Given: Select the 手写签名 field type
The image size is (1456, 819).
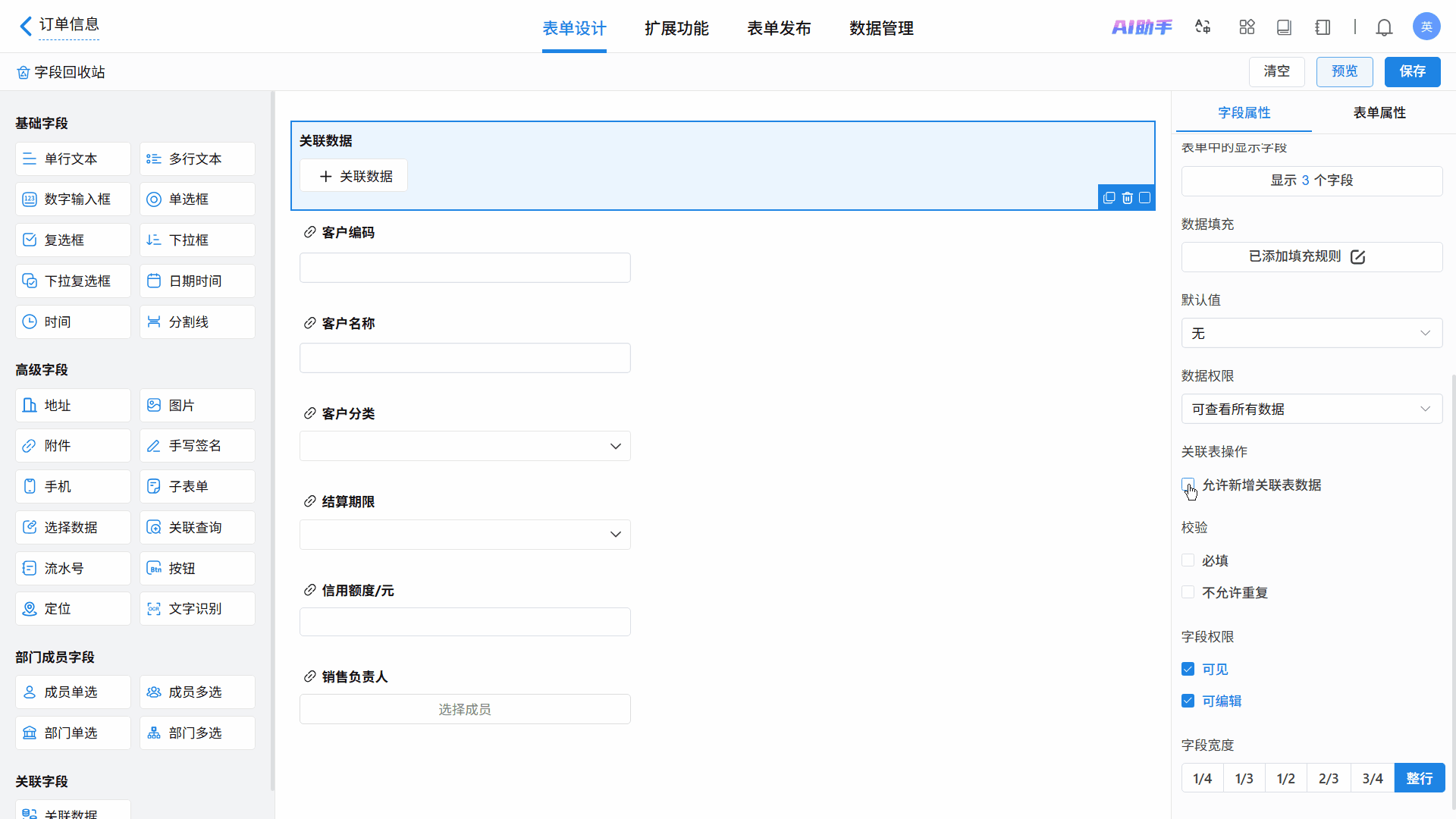Looking at the screenshot, I should click(x=196, y=446).
